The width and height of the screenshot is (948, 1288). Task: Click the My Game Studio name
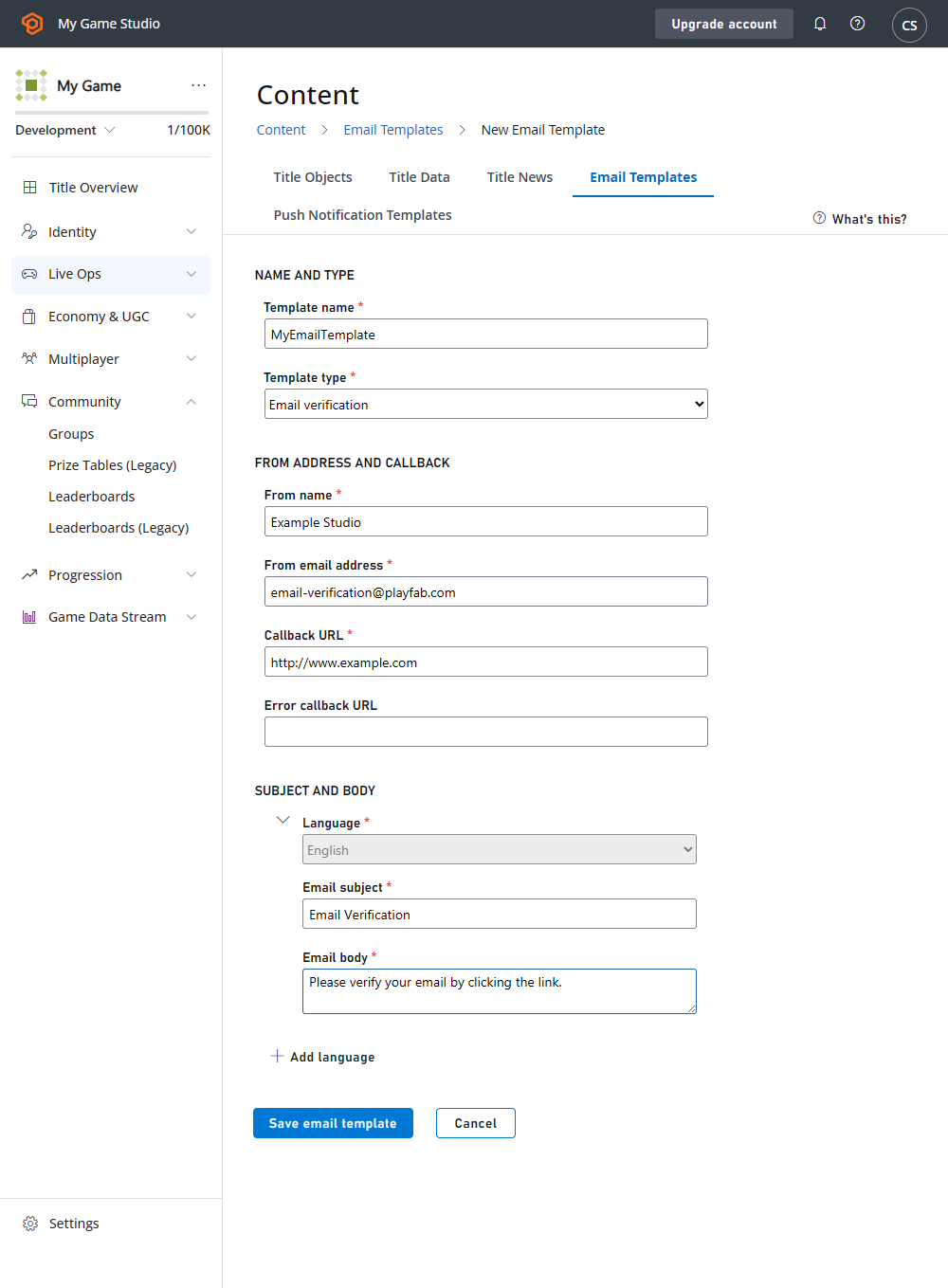click(x=109, y=24)
